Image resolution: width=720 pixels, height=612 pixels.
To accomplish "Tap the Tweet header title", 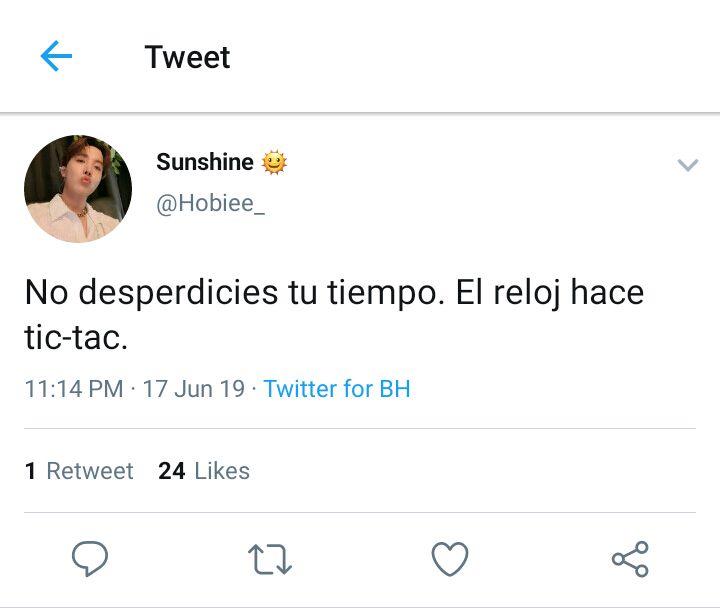I will (187, 57).
